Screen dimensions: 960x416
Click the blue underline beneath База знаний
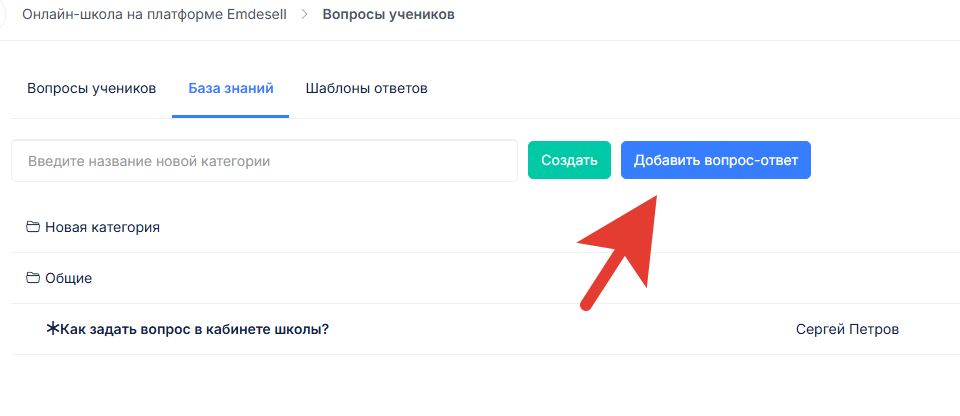tap(230, 116)
